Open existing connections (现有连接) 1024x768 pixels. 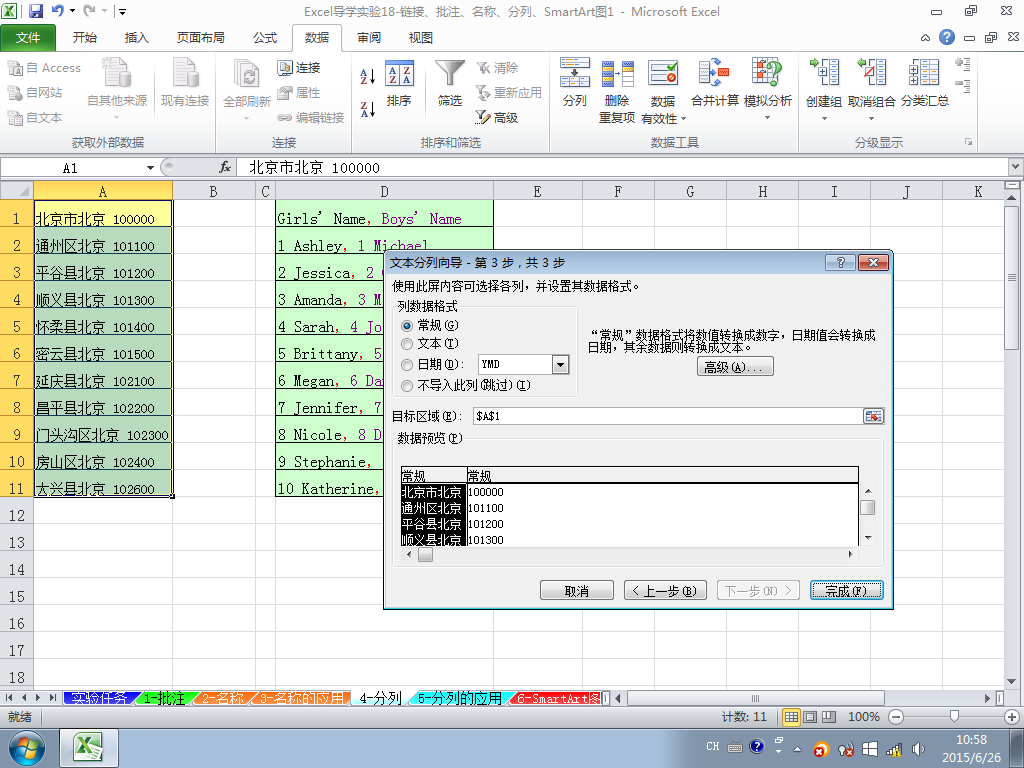coord(185,82)
